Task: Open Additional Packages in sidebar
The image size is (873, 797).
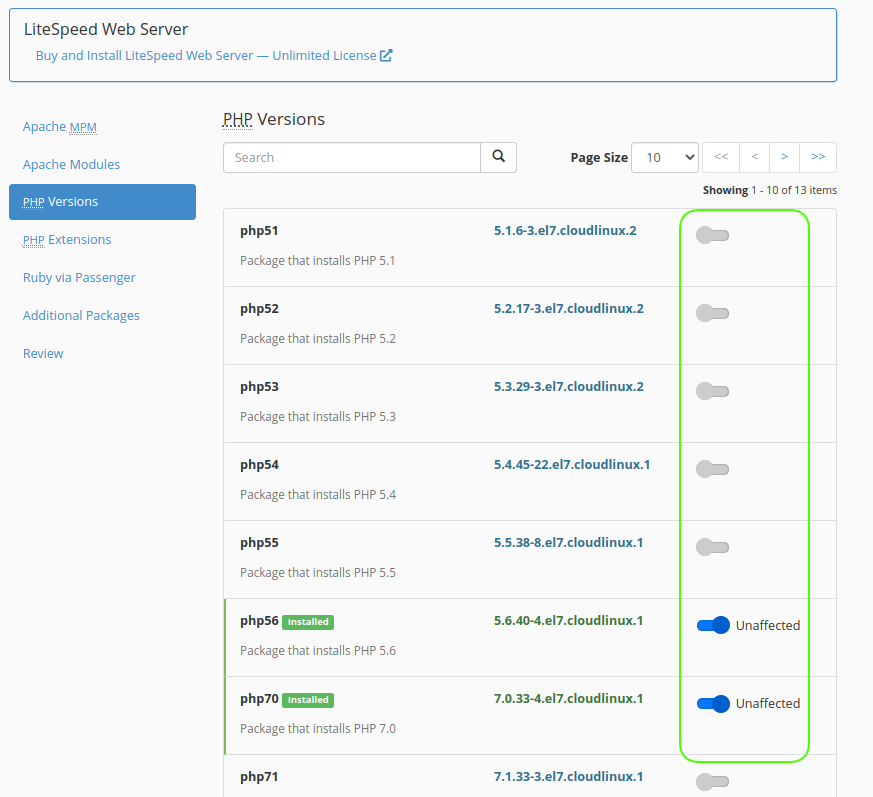Action: pos(81,316)
